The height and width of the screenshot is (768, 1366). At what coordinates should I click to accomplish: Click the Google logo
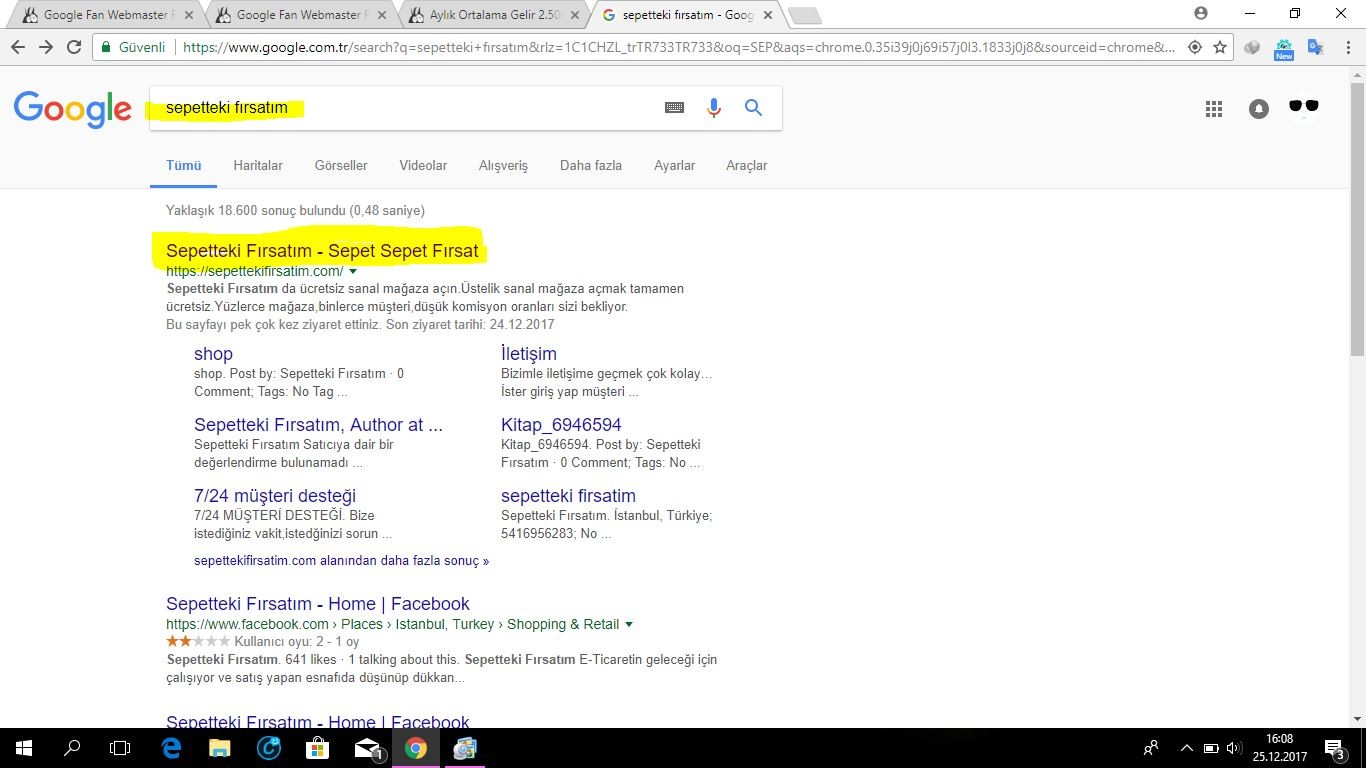[x=73, y=109]
